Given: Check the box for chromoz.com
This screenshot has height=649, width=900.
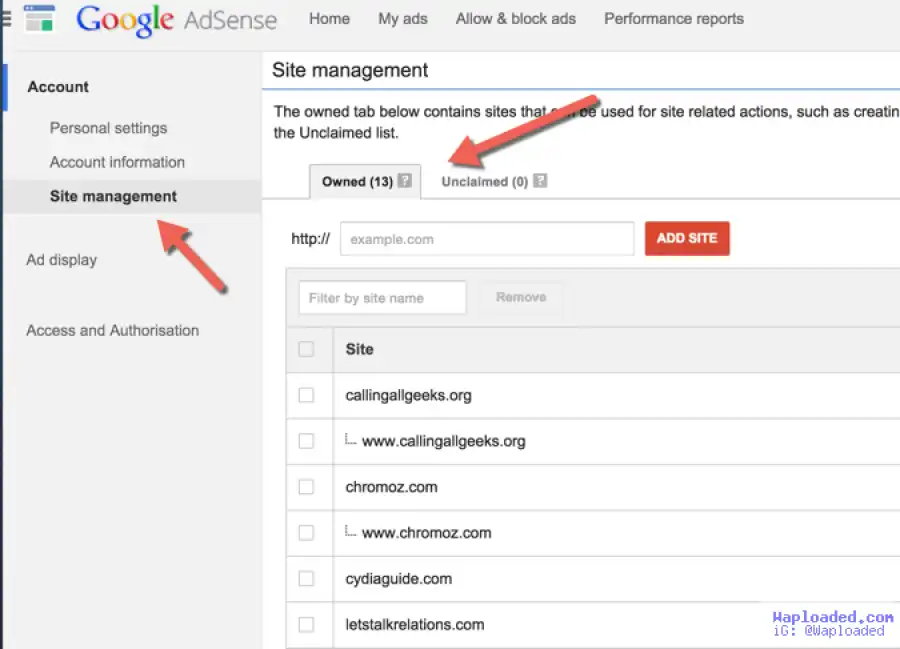Looking at the screenshot, I should tap(307, 487).
